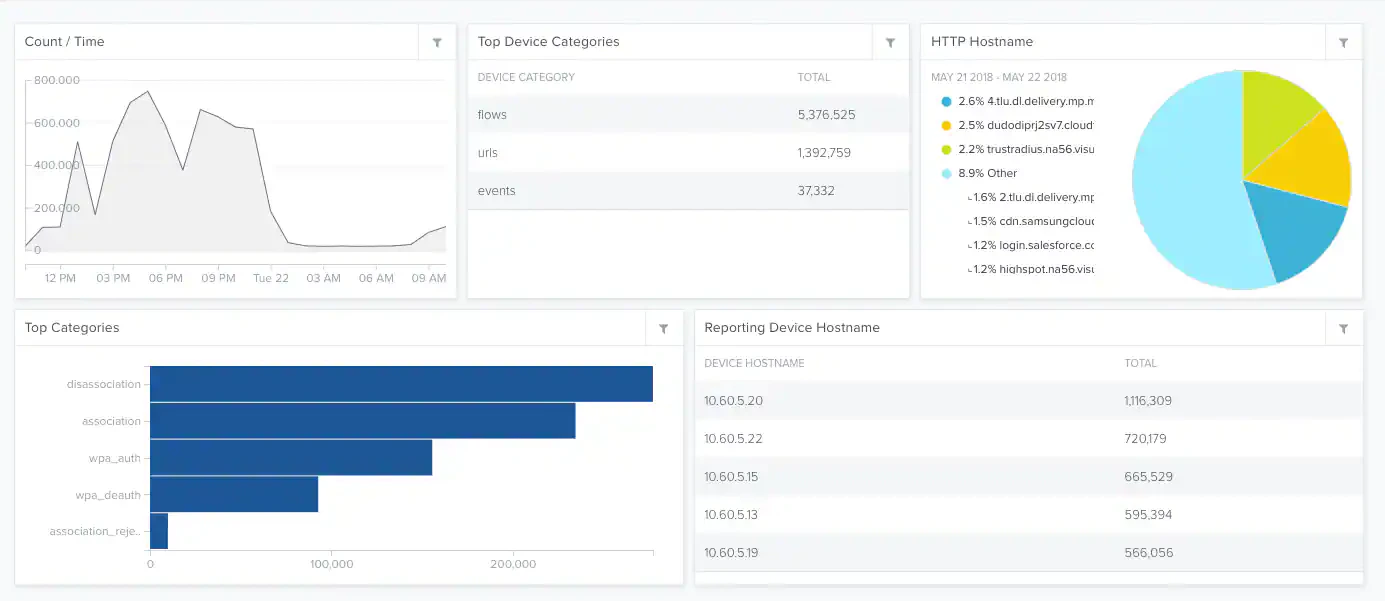
Task: Open filter for Count / Time panel
Action: pos(437,42)
